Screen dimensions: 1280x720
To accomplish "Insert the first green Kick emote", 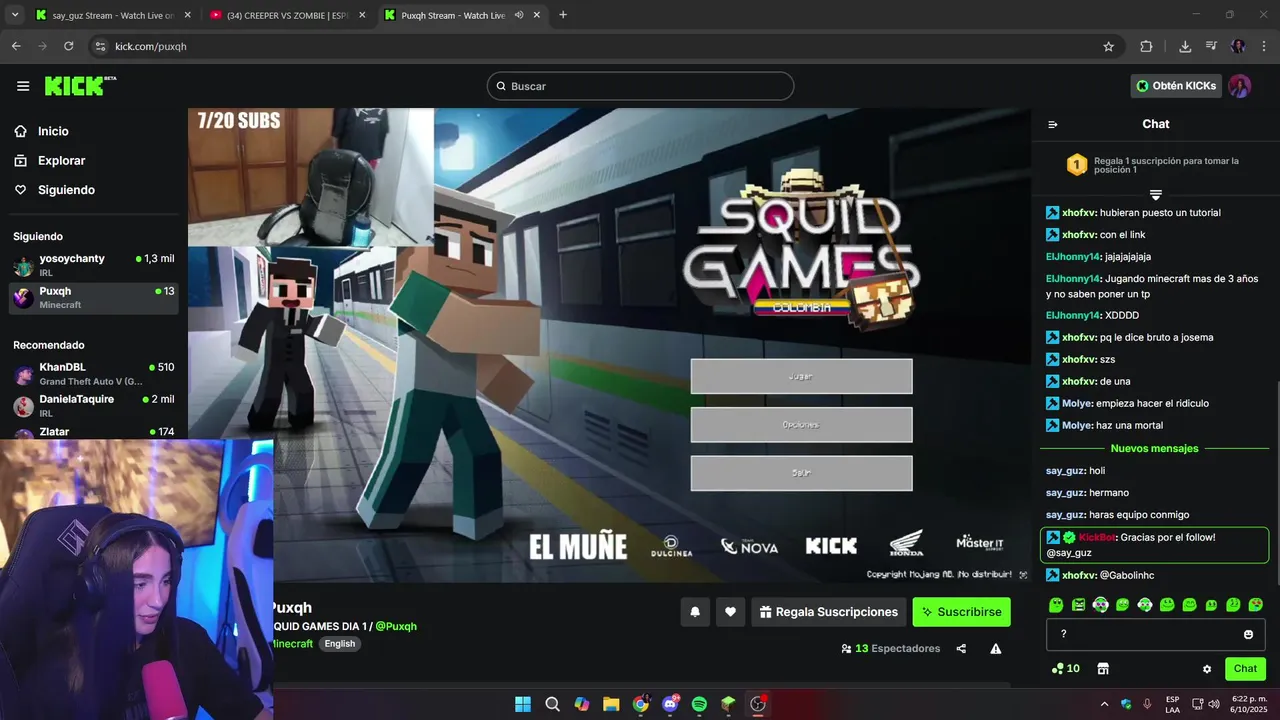I will 1056,605.
